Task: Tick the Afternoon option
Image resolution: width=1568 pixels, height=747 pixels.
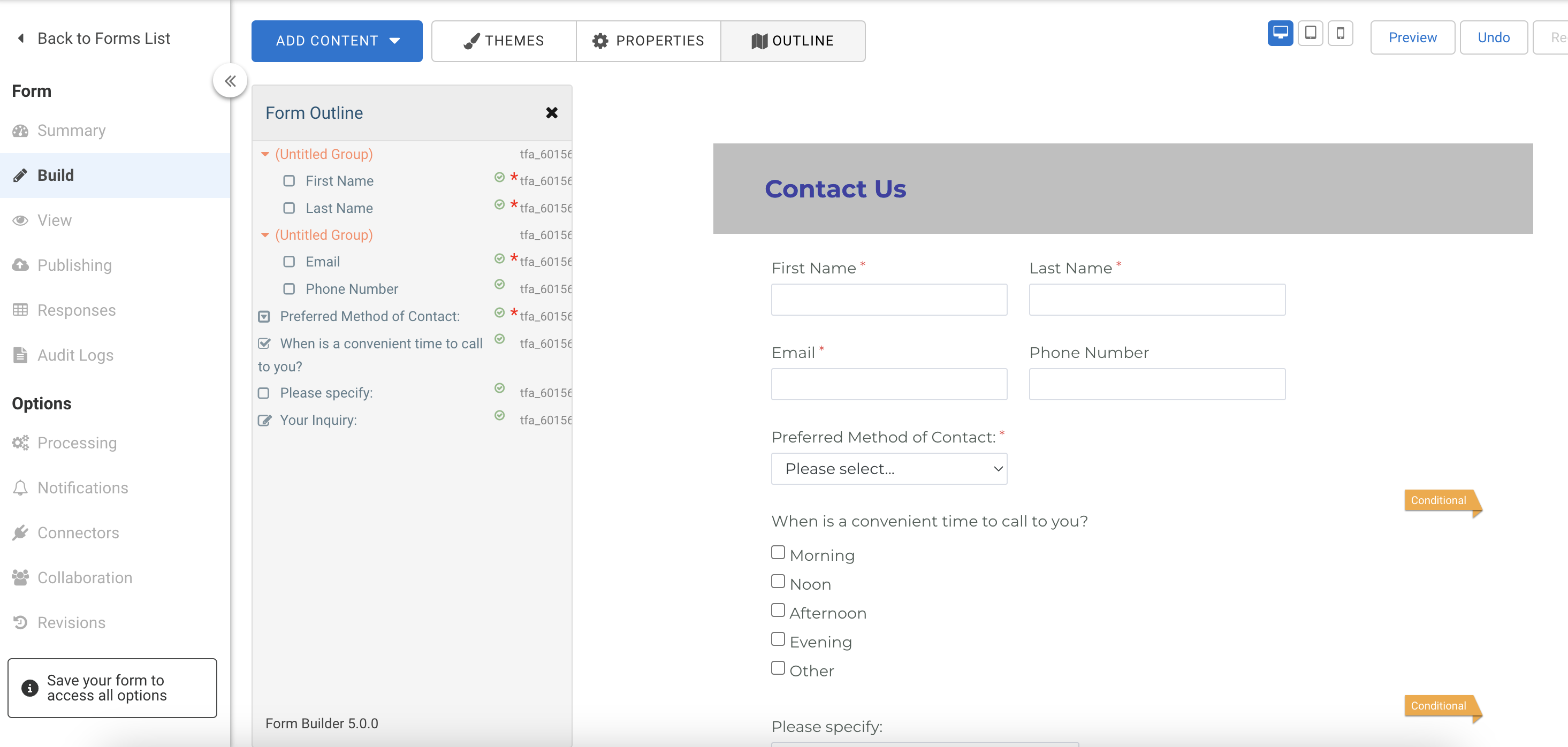Action: click(x=777, y=611)
